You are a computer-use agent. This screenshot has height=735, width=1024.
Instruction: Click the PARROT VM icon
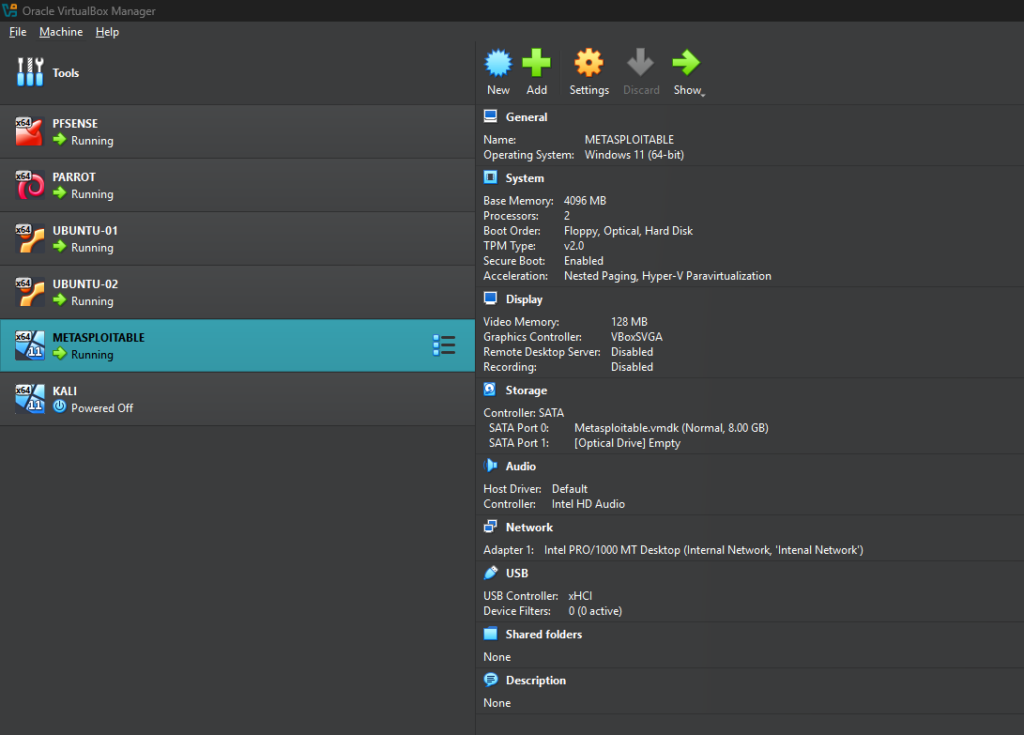[30, 185]
